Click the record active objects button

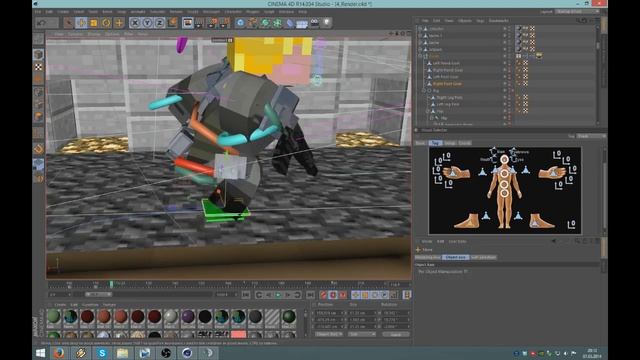coord(324,295)
